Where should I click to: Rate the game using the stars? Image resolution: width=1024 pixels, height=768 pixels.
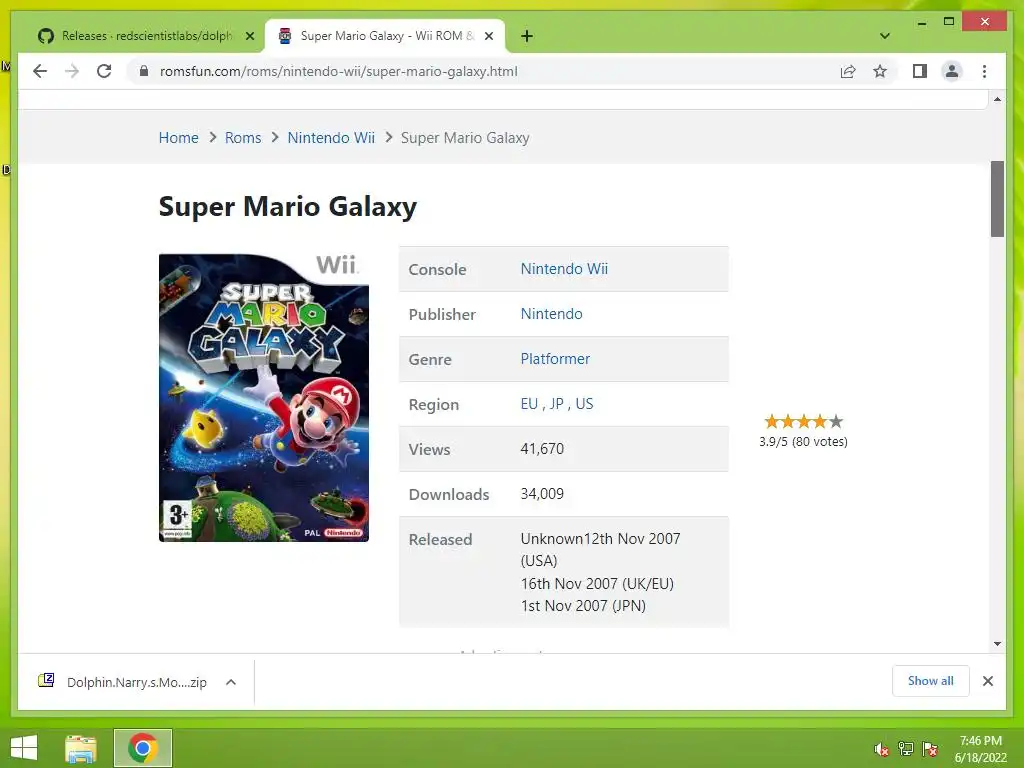coord(803,421)
